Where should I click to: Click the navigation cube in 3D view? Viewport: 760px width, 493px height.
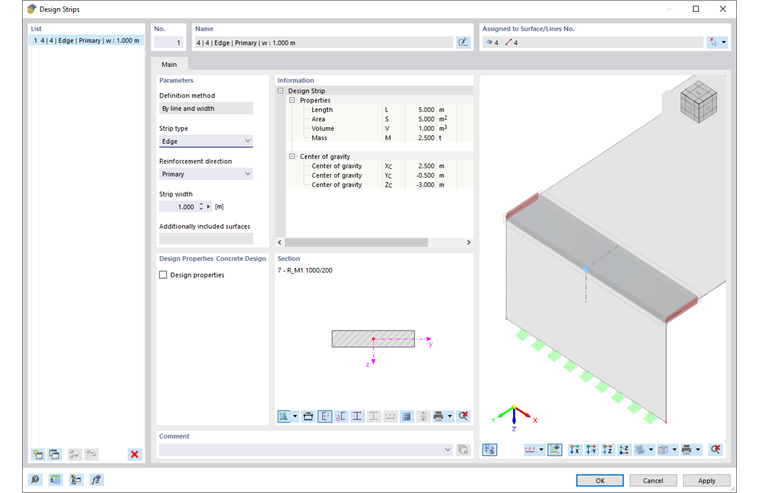pyautogui.click(x=698, y=101)
